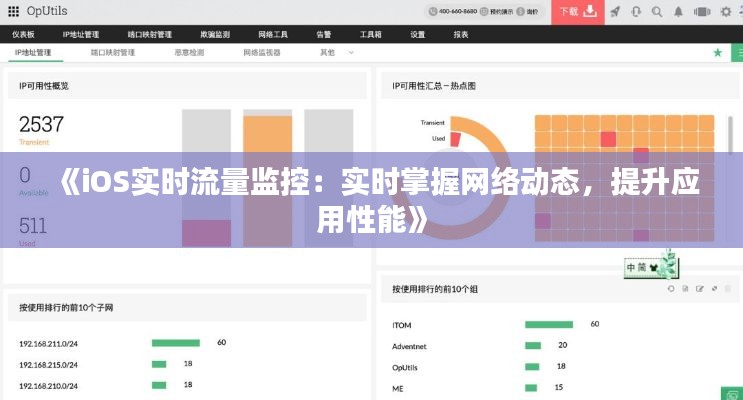Click the red cell in heatmap
The height and width of the screenshot is (400, 743).
coord(608,139)
